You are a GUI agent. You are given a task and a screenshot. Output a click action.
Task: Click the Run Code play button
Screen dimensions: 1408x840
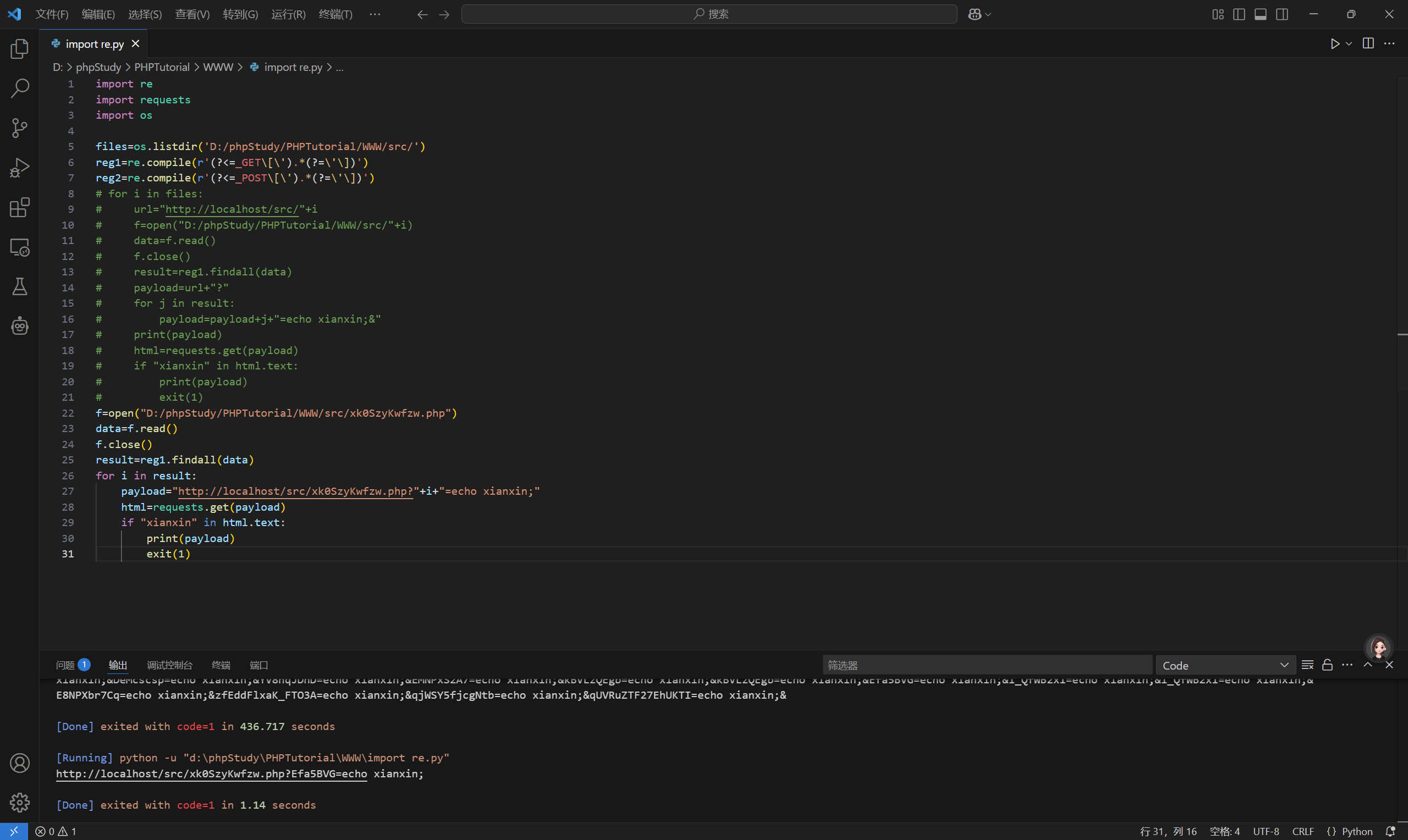pos(1334,43)
